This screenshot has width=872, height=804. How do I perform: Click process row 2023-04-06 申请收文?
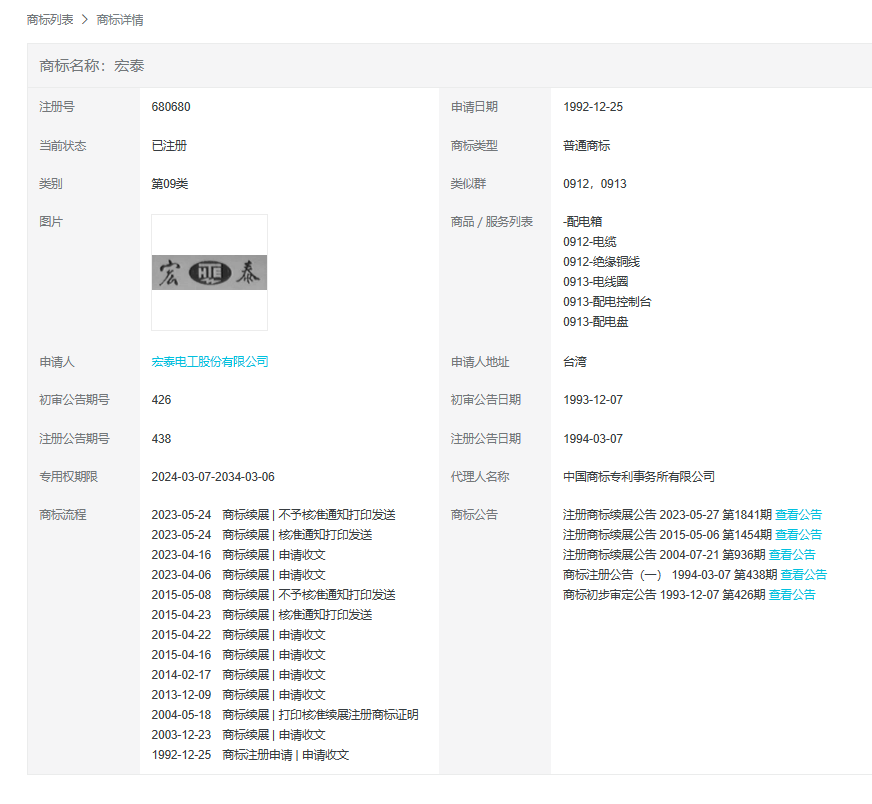[x=238, y=575]
